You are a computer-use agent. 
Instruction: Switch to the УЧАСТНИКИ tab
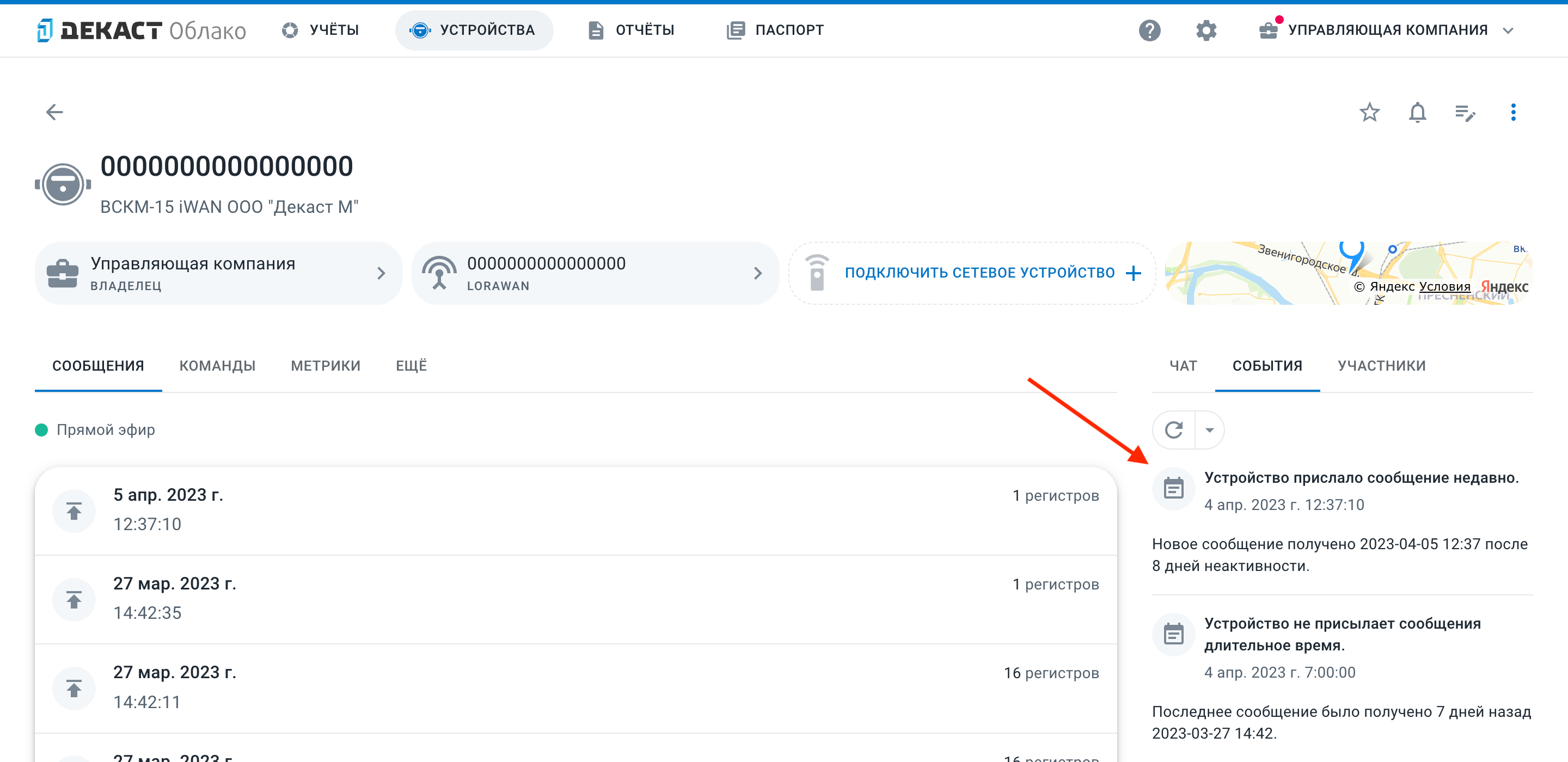click(1381, 366)
